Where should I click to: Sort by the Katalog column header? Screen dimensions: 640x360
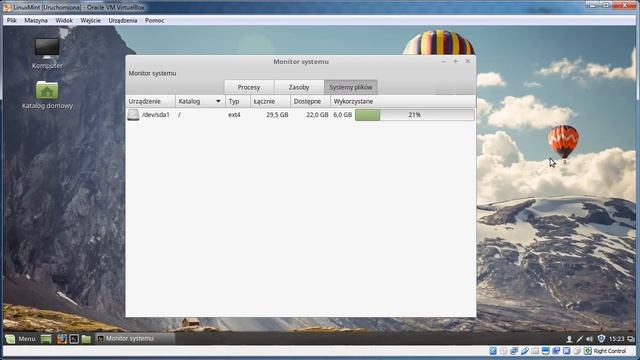tap(200, 101)
